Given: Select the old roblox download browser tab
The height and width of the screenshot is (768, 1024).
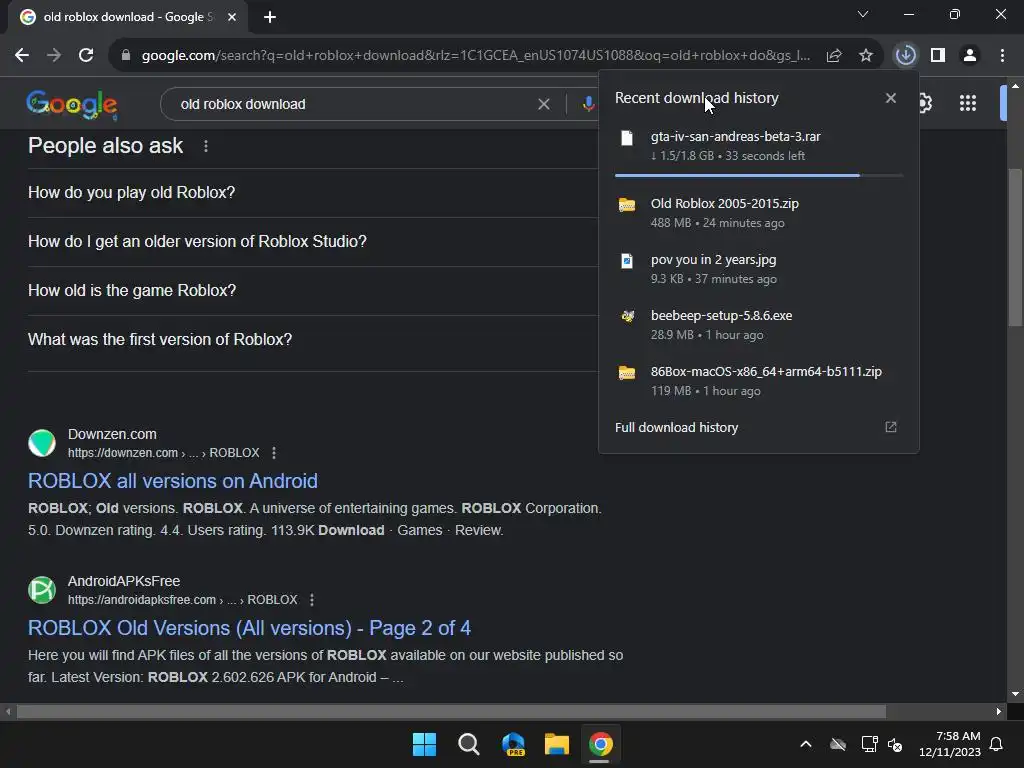Looking at the screenshot, I should 127,17.
